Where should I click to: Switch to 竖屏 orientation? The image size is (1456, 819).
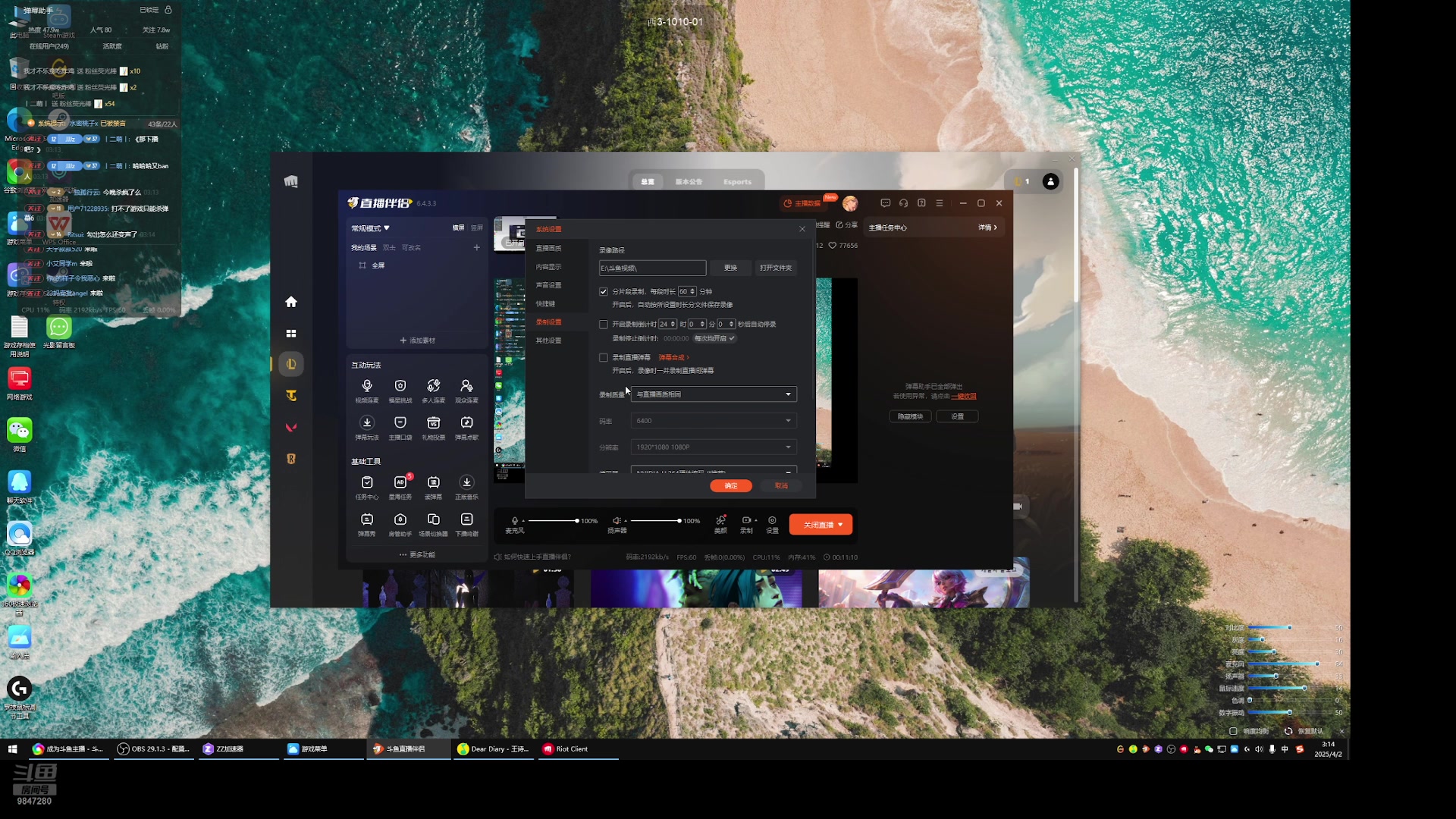(477, 227)
